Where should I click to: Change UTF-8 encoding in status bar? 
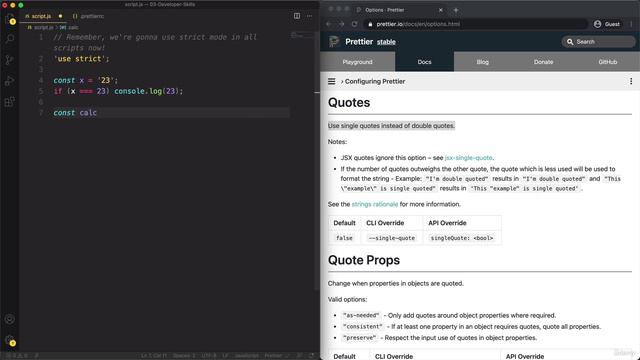click(x=209, y=356)
